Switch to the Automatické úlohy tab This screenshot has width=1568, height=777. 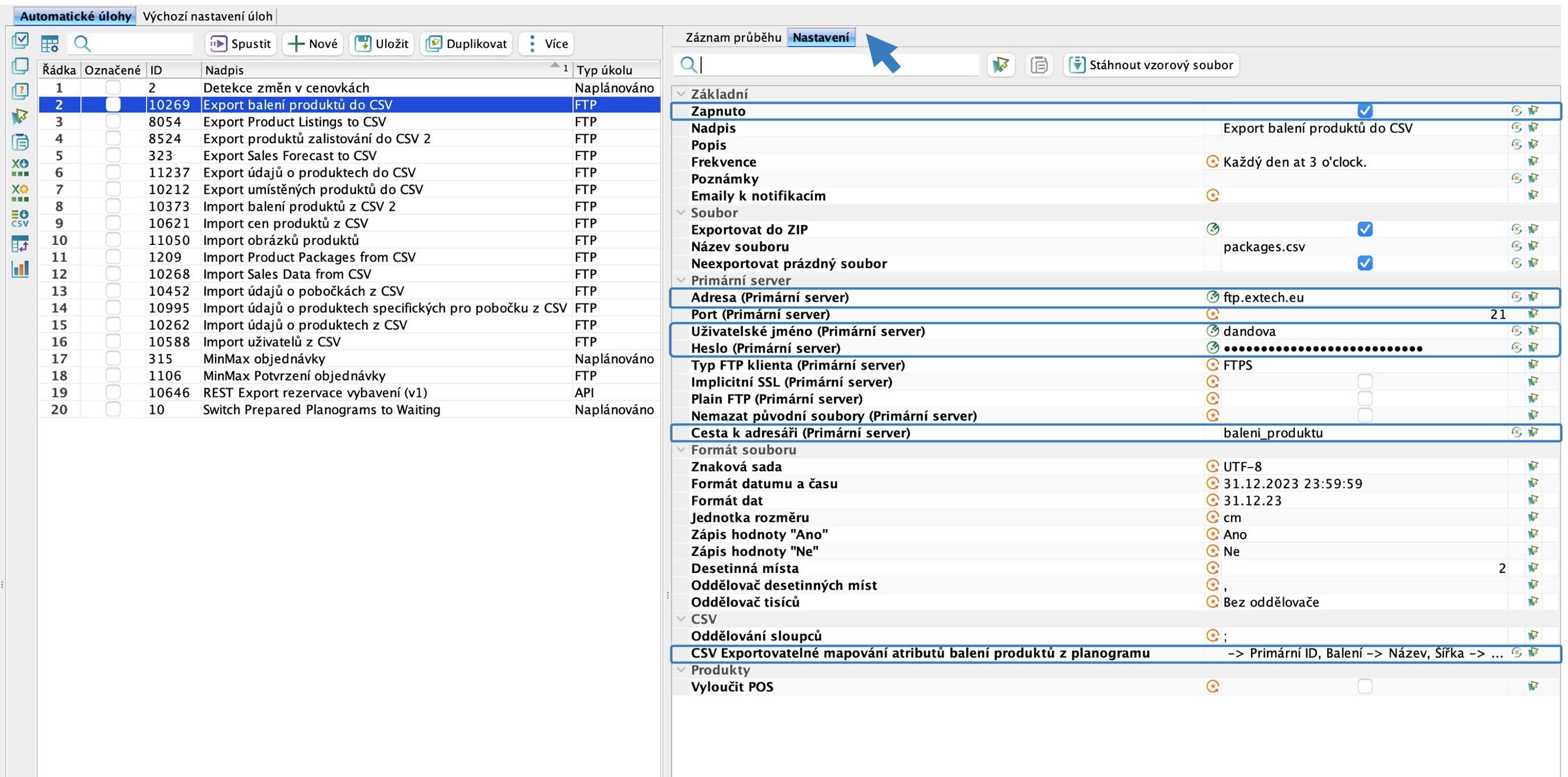click(x=75, y=16)
